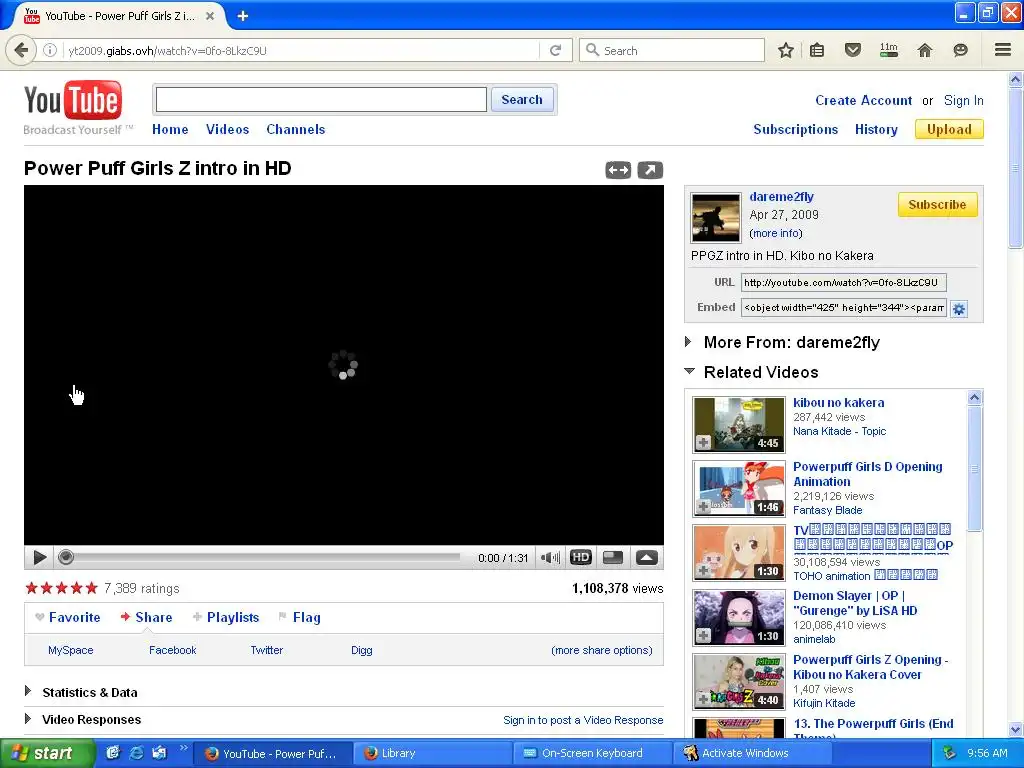Open (more share options) link
This screenshot has height=768, width=1024.
pos(601,650)
